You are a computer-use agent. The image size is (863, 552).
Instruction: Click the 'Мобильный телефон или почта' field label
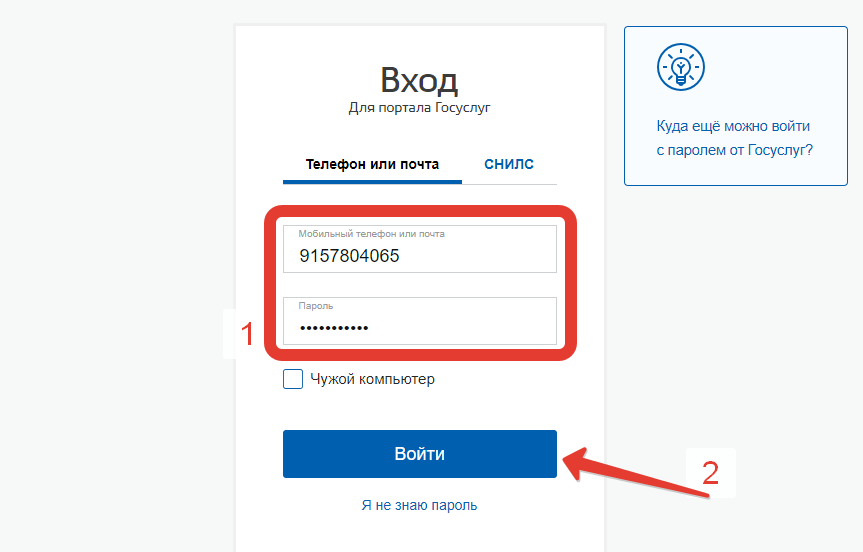pyautogui.click(x=371, y=234)
